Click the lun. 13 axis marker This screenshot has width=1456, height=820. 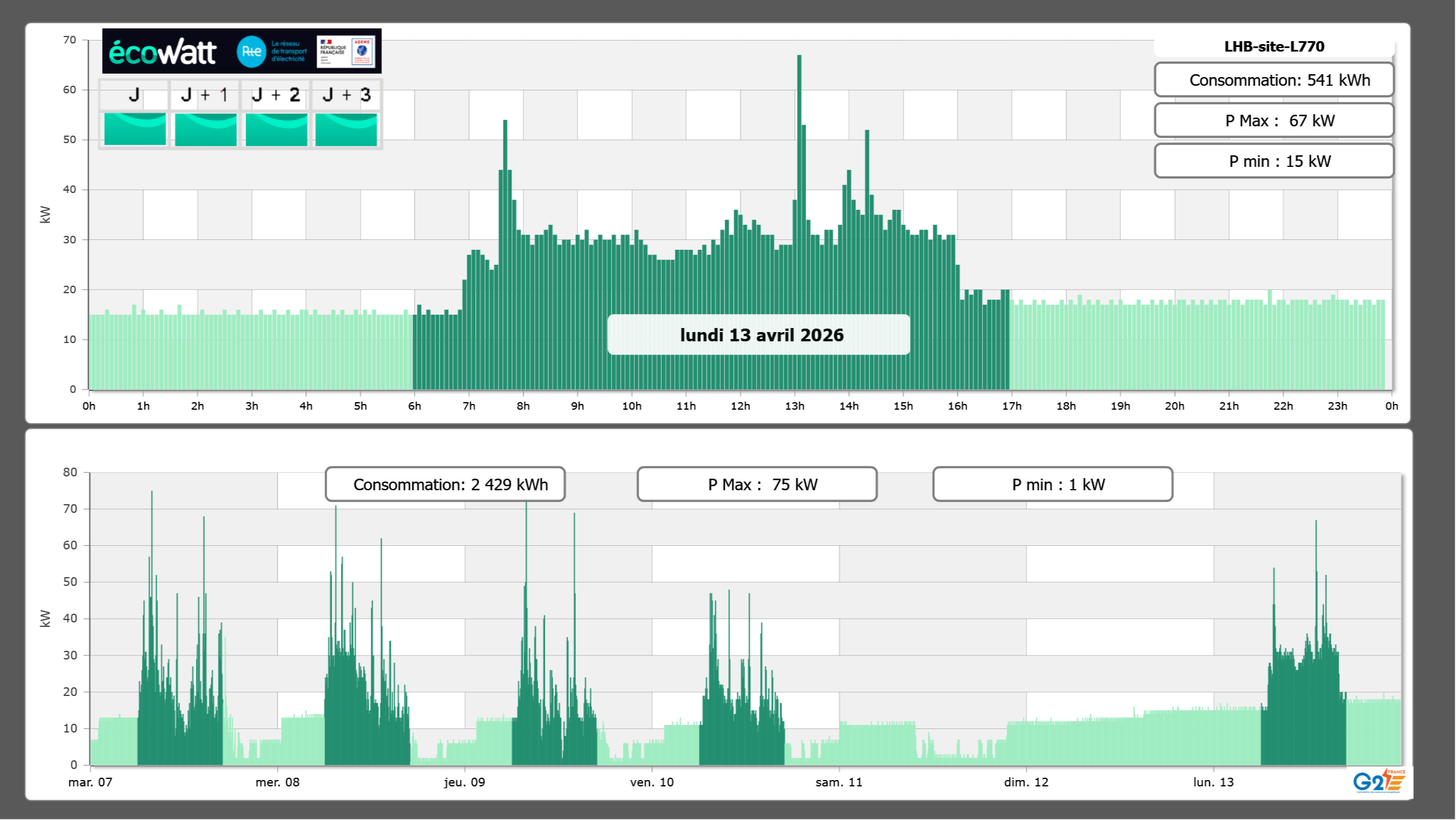pyautogui.click(x=1213, y=782)
